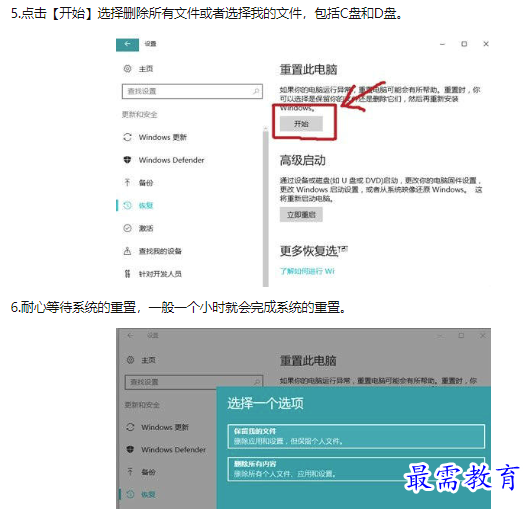Click the Recovery clock icon in the upper window
Screen dimensions: 528x509
tap(127, 205)
